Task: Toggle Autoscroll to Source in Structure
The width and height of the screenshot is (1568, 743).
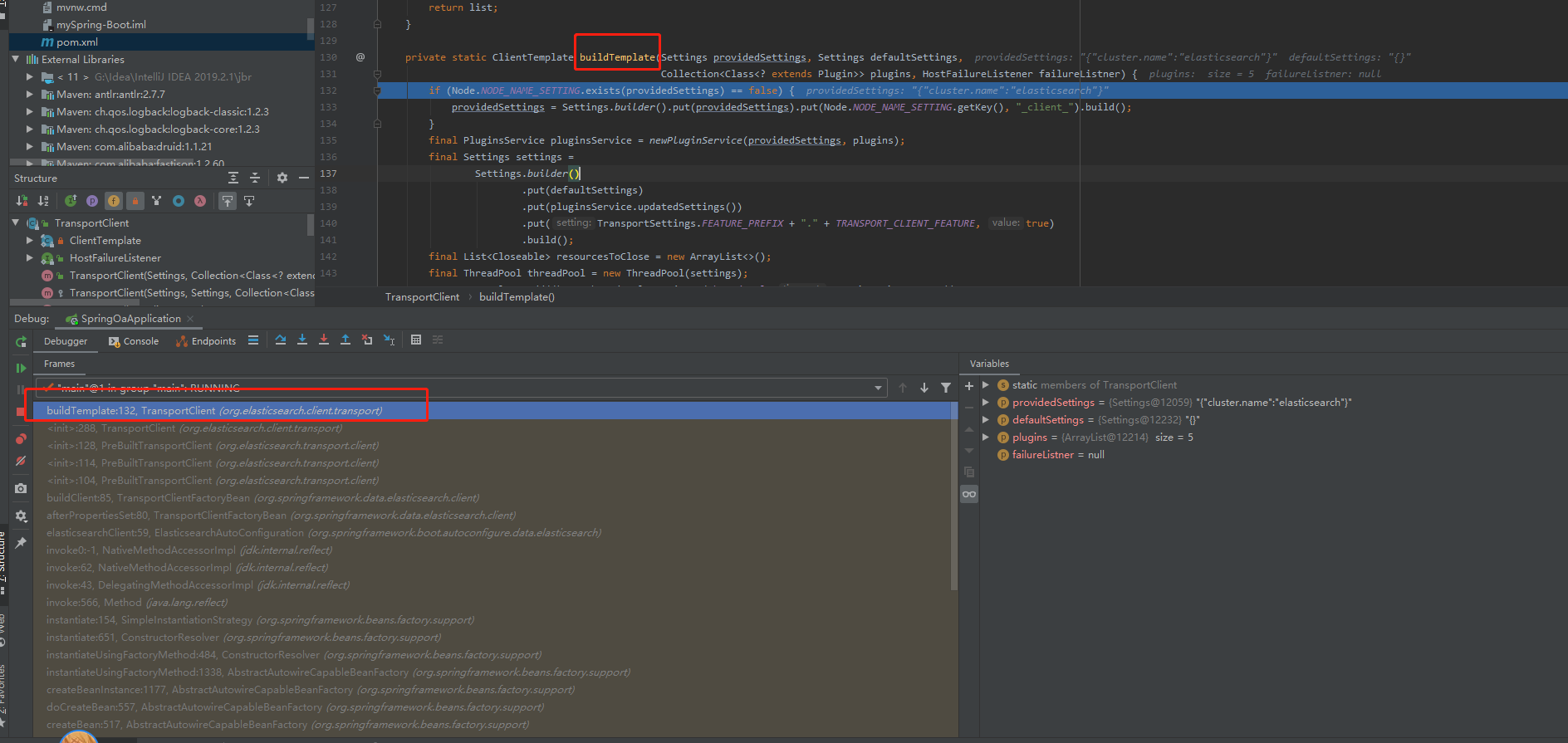Action: pos(228,201)
